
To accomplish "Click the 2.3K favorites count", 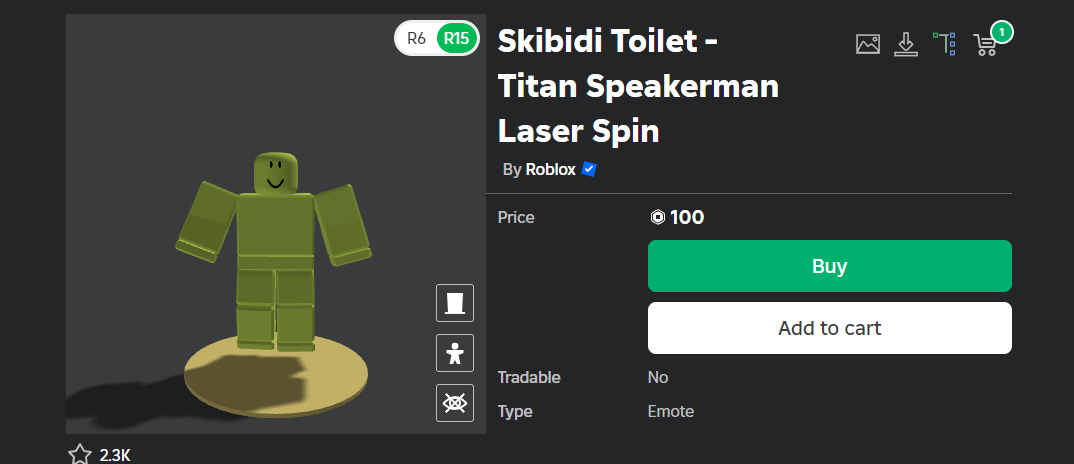I will (115, 455).
